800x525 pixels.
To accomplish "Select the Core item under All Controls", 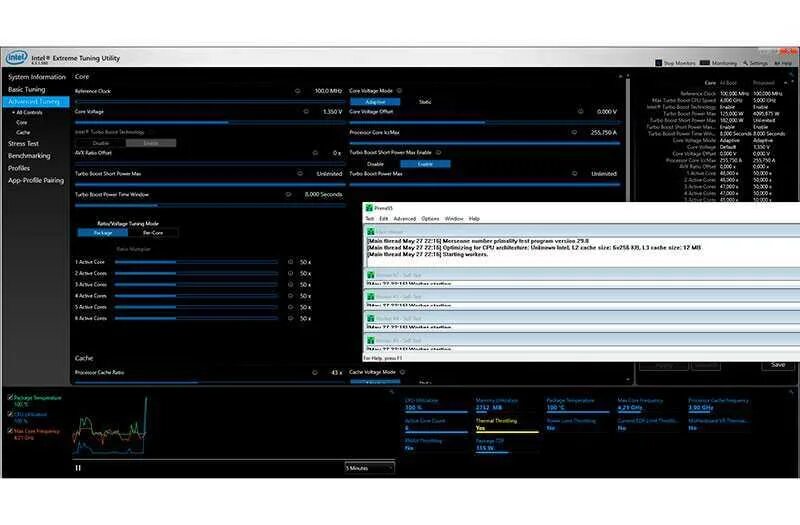I will (x=21, y=122).
